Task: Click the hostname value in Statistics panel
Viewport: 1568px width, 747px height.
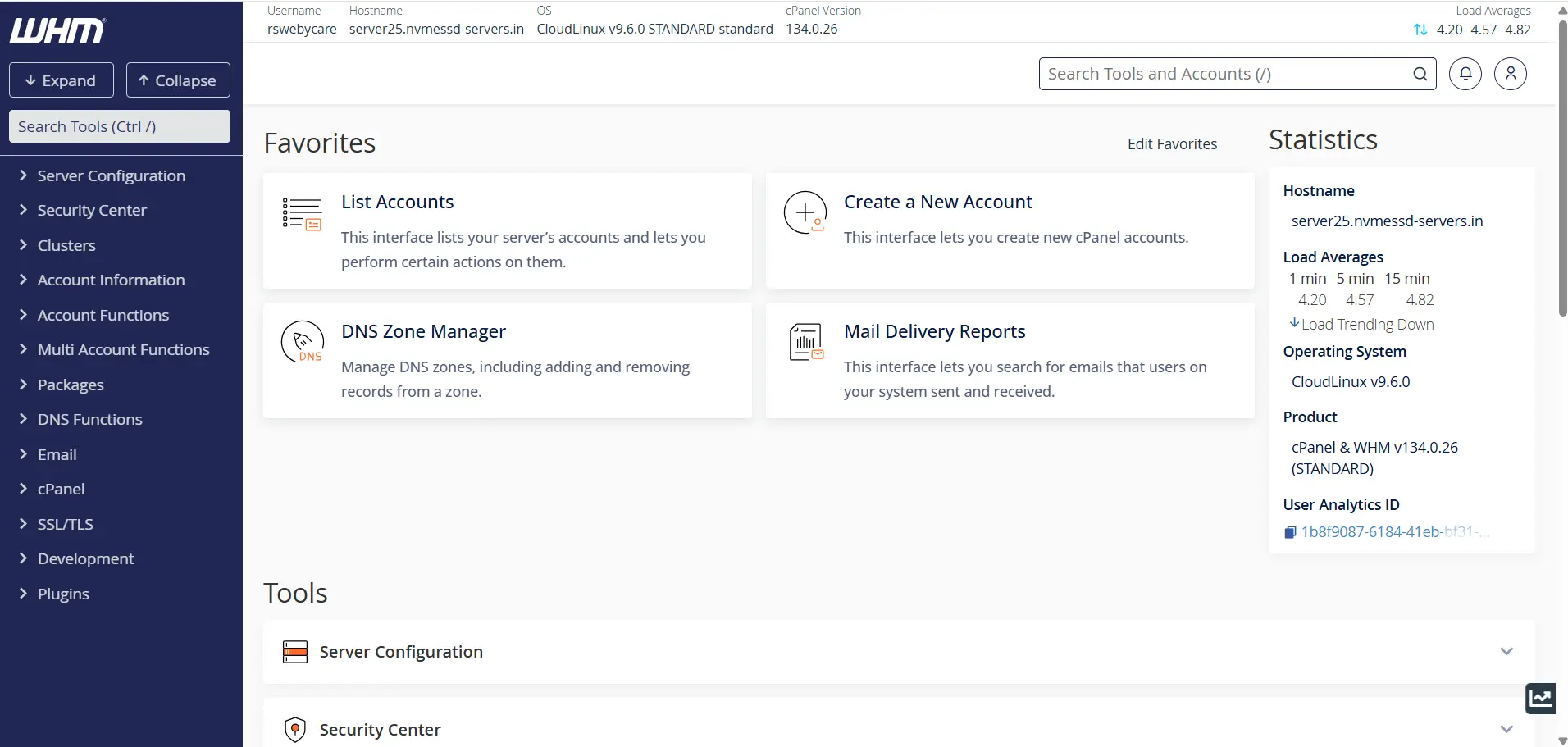Action: point(1387,221)
